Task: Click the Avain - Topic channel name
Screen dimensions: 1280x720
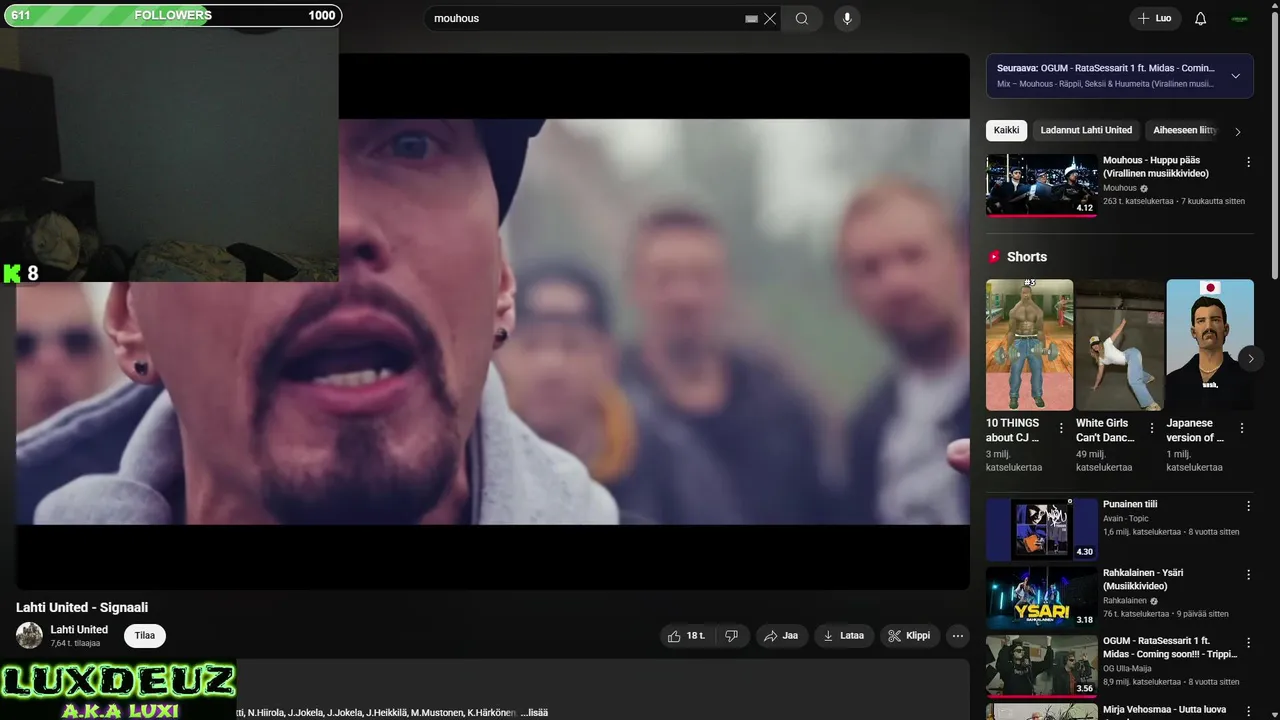Action: pyautogui.click(x=1126, y=519)
